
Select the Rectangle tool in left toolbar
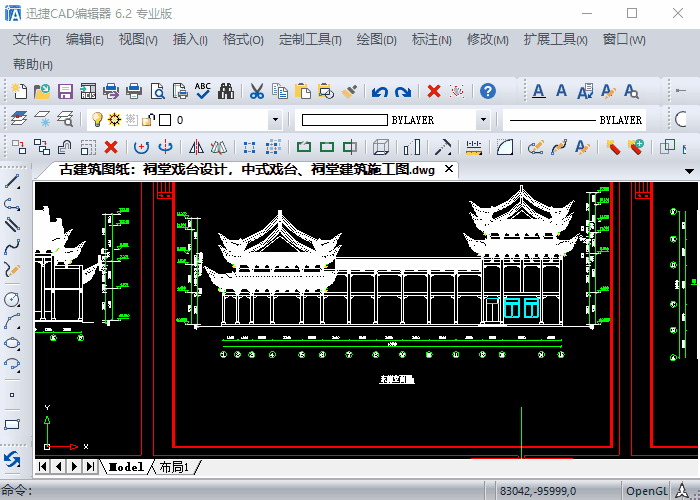pyautogui.click(x=12, y=424)
